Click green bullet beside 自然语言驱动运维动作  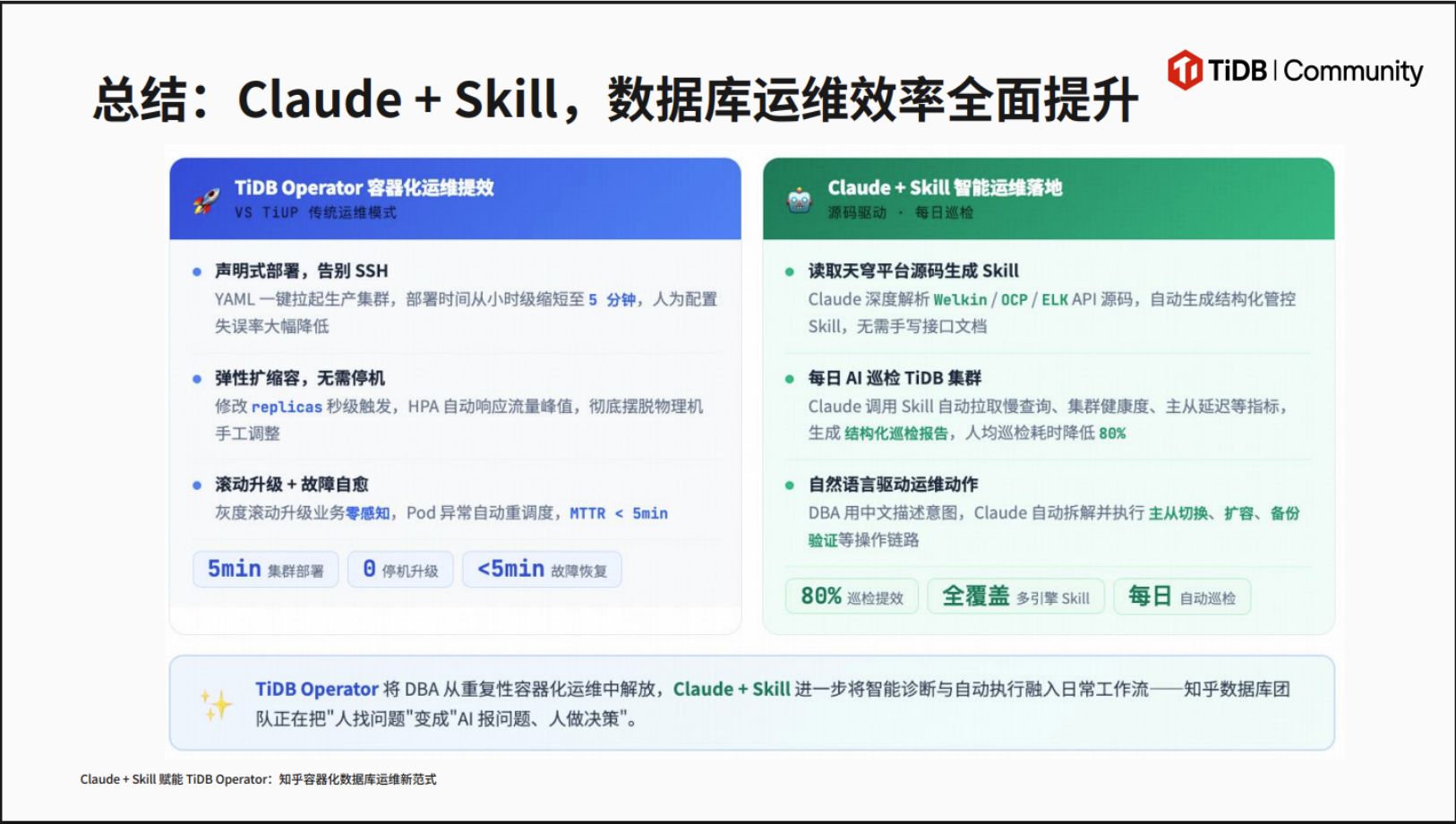(790, 485)
